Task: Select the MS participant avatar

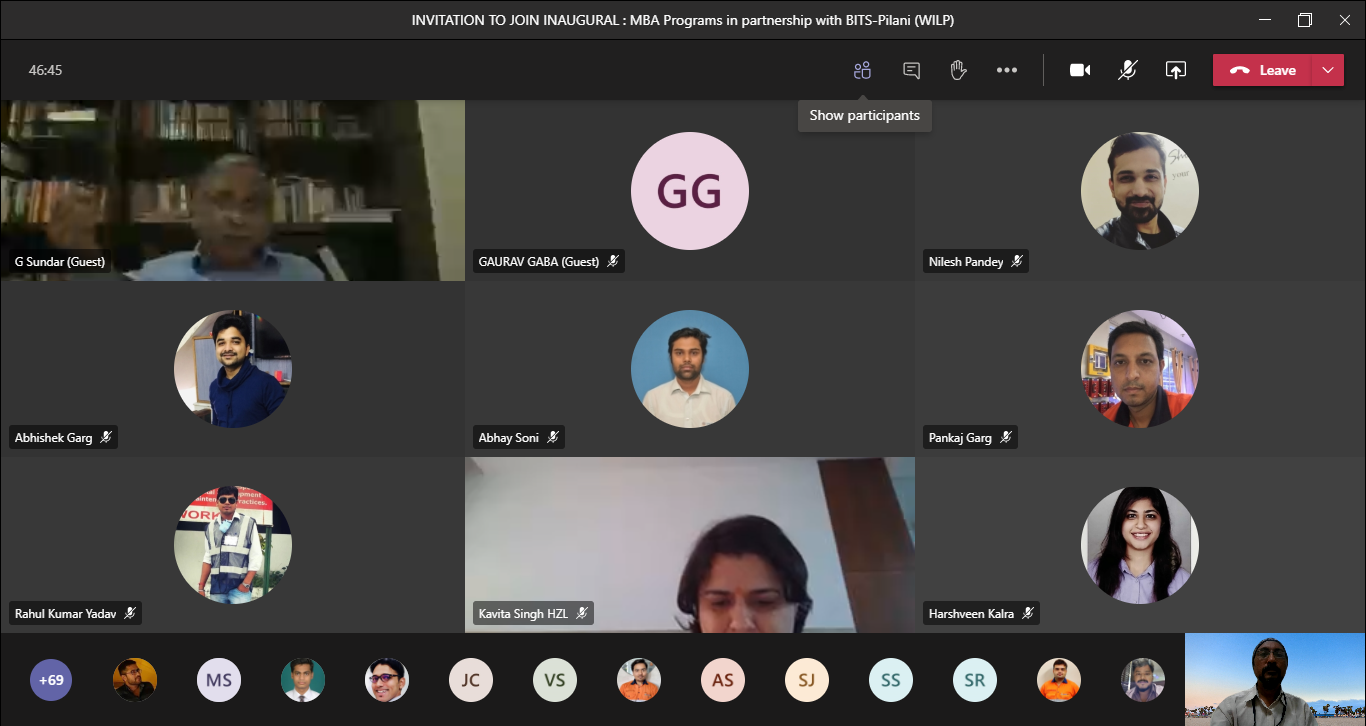Action: tap(219, 680)
